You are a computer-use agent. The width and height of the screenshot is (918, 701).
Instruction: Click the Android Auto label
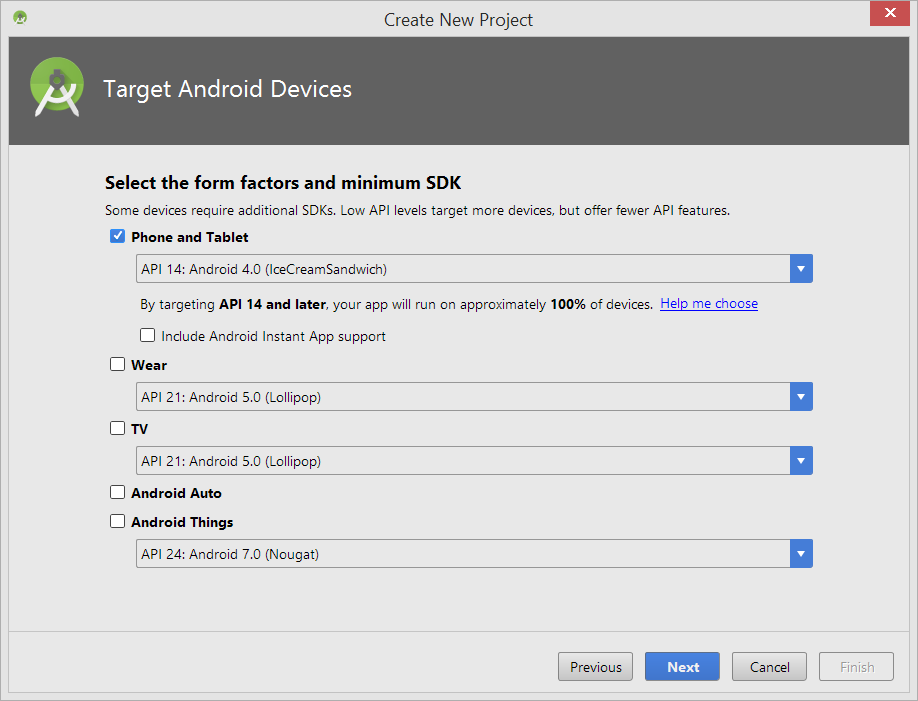point(176,493)
